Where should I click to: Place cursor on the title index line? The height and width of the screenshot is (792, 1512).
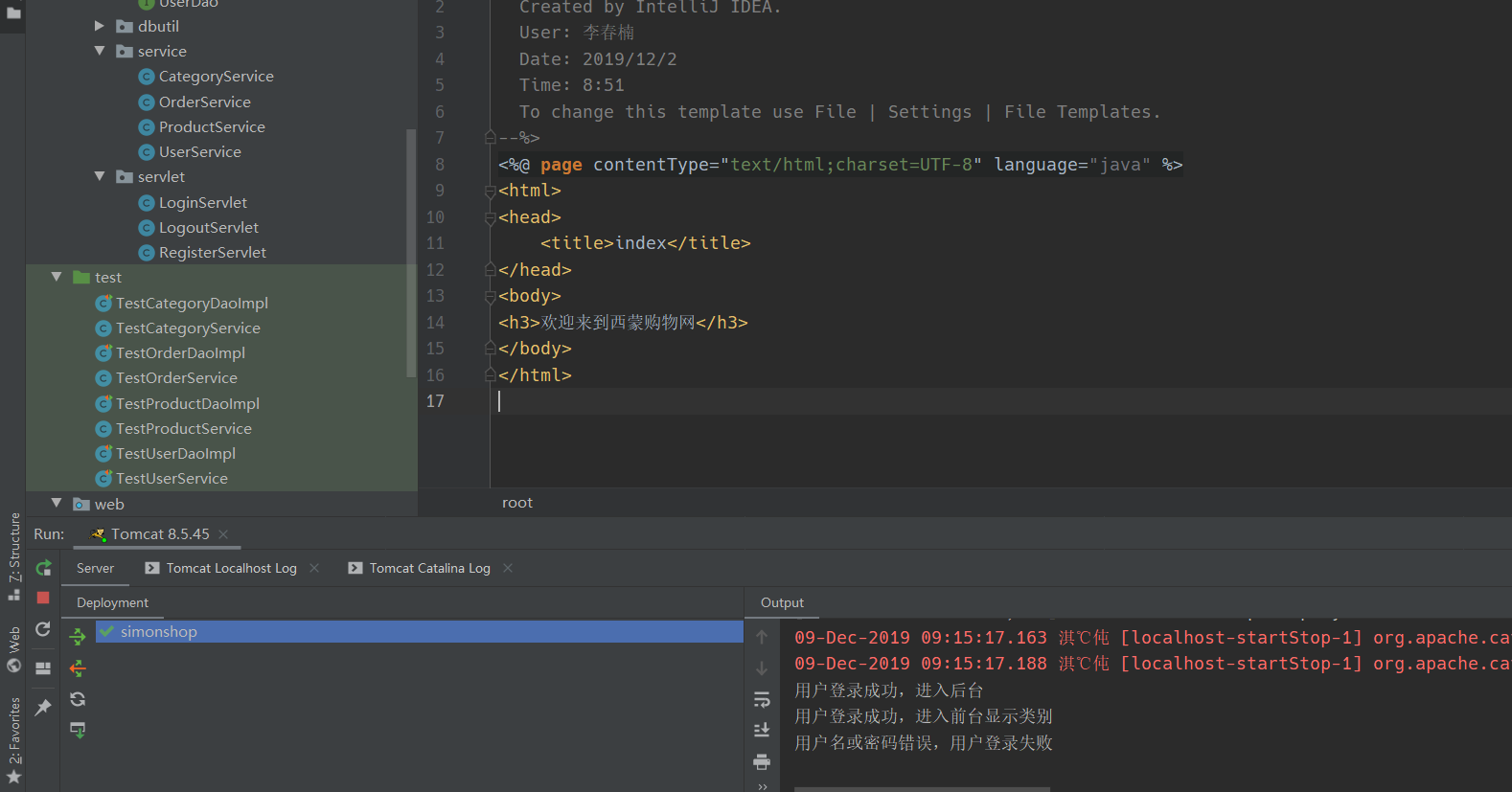(645, 243)
